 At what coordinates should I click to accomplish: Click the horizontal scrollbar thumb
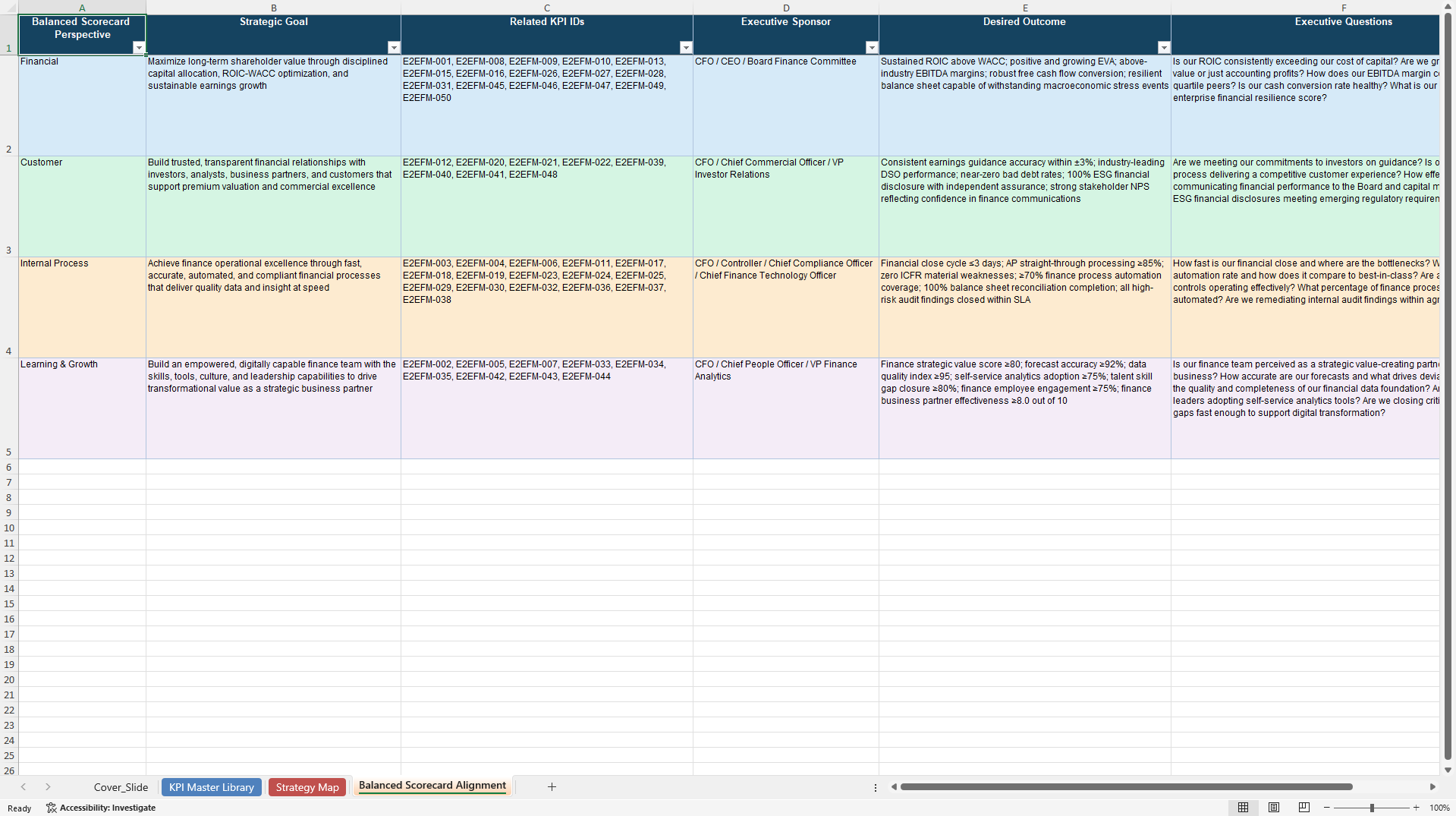click(x=1126, y=787)
